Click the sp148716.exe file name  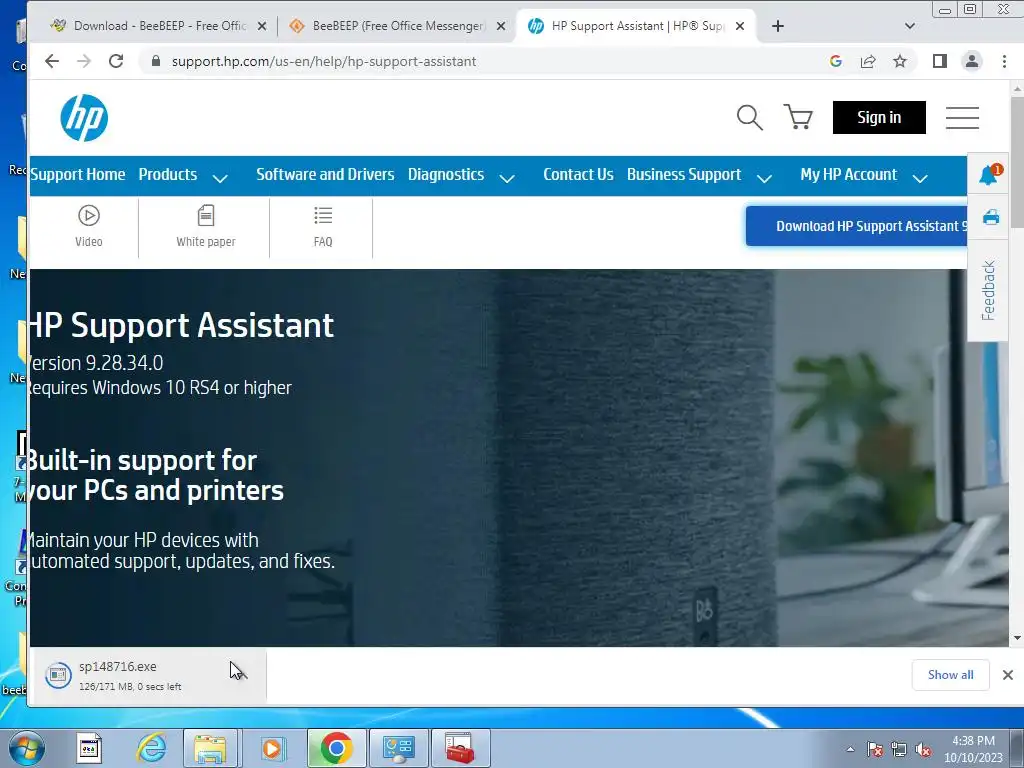click(x=118, y=667)
